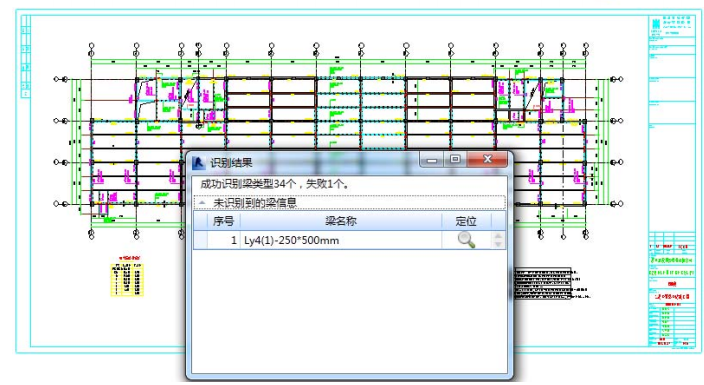Collapse the 未识别到的梁信息 section
This screenshot has height=385, width=704.
pyautogui.click(x=202, y=203)
